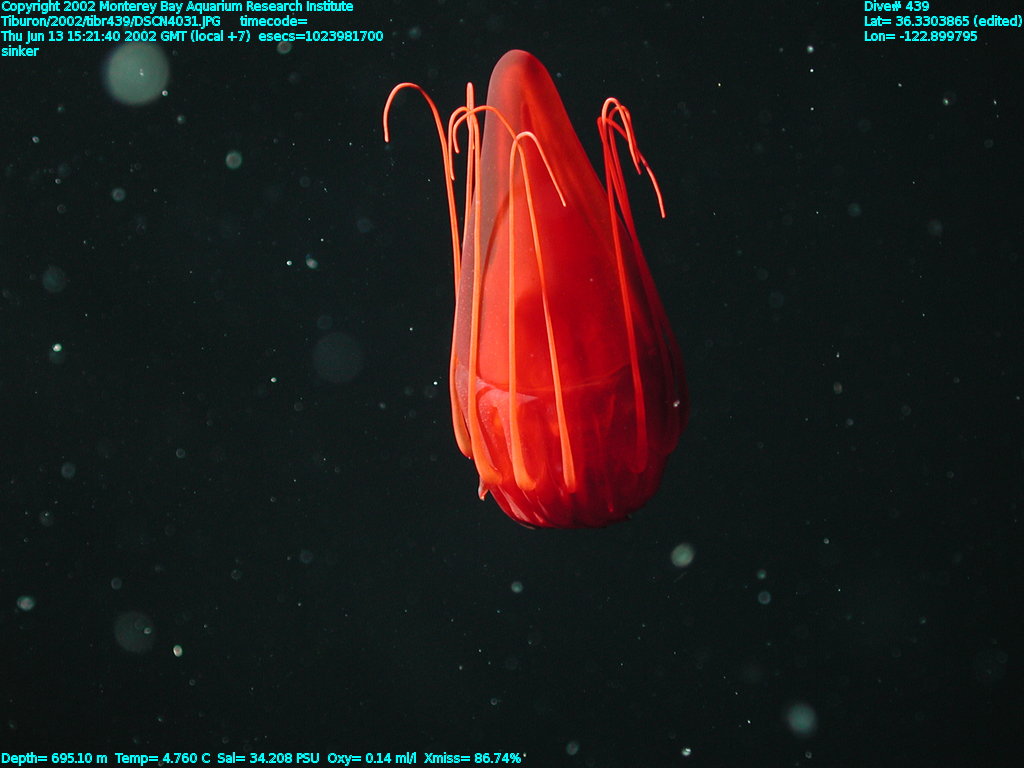Click the timecode= label
Image resolution: width=1024 pixels, height=768 pixels.
tap(273, 21)
